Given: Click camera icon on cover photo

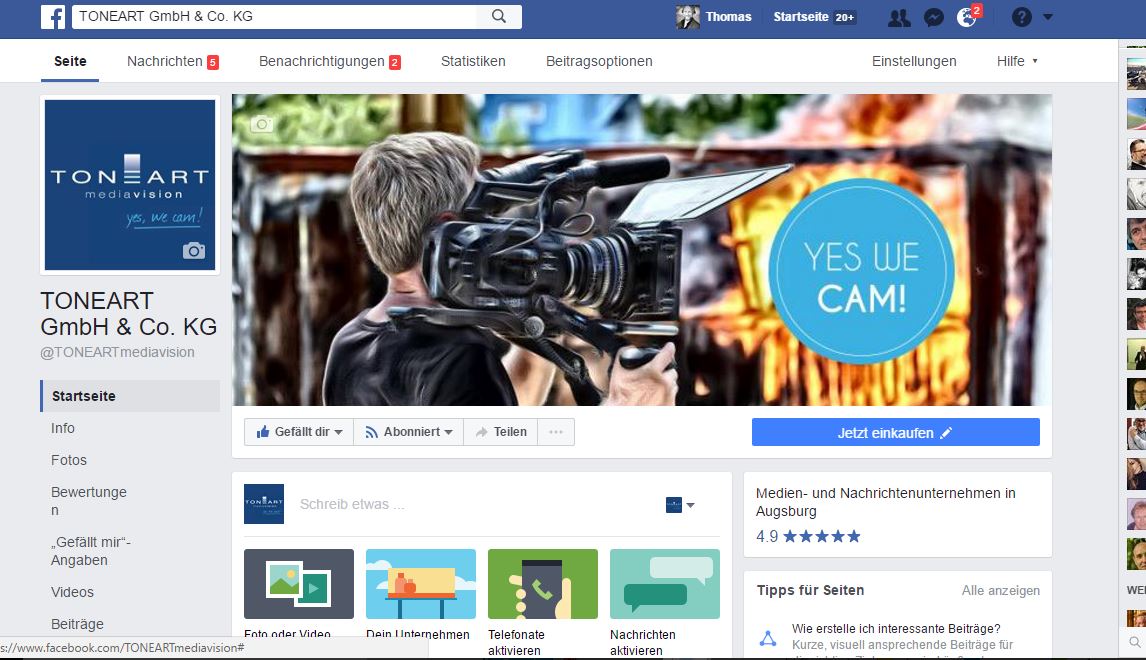Looking at the screenshot, I should [x=262, y=124].
